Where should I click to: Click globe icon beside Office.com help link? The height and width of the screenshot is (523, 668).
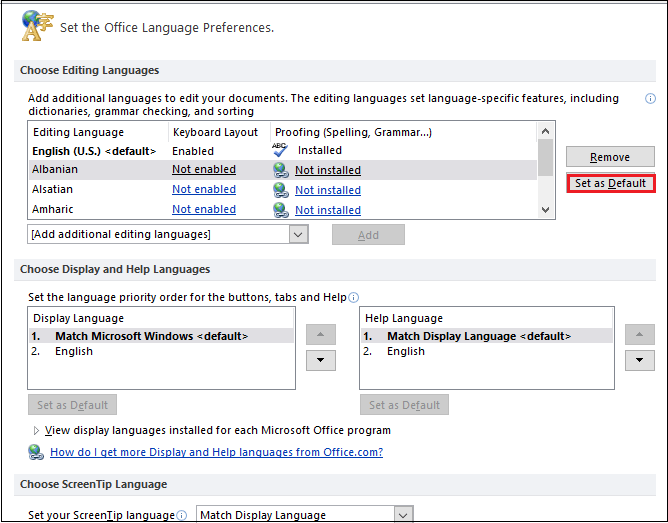point(36,452)
